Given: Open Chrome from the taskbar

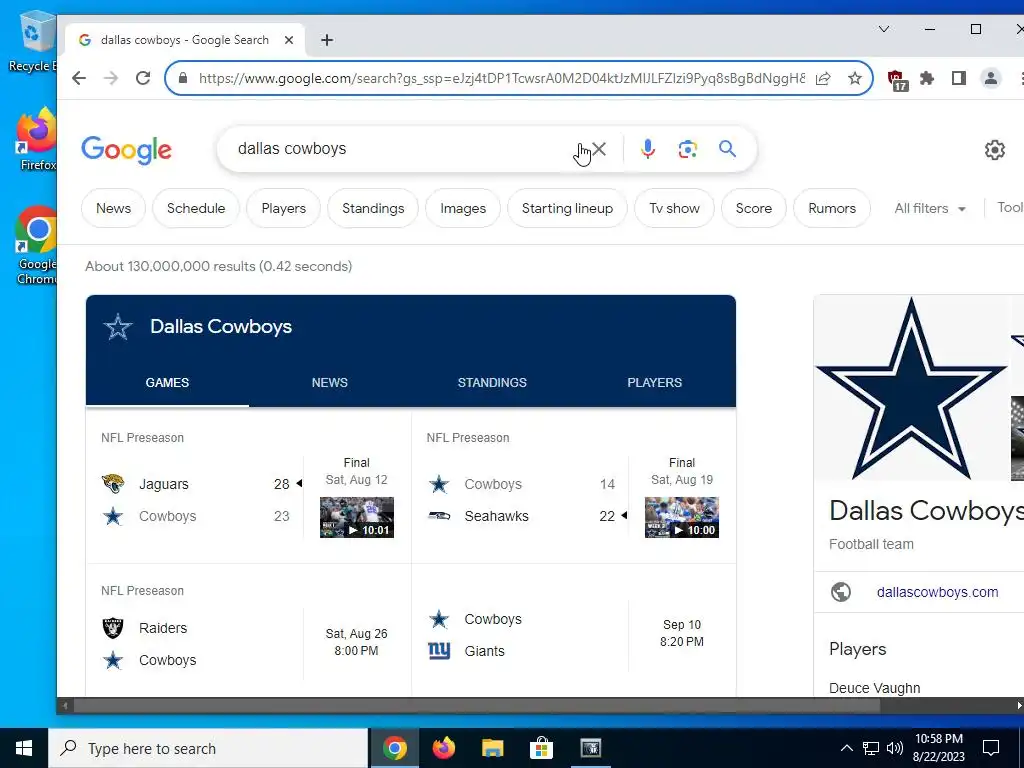Looking at the screenshot, I should pos(394,748).
